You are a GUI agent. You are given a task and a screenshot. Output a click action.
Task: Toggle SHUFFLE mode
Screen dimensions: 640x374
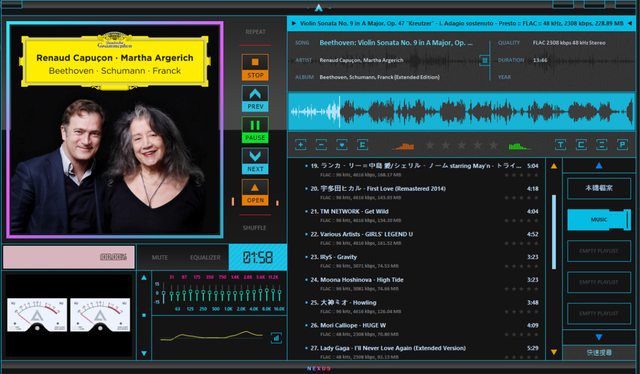point(255,228)
